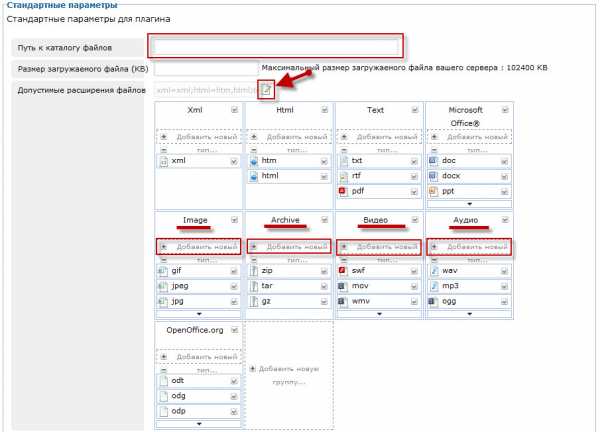The width and height of the screenshot is (600, 432).
Task: Toggle the zip extension checkbox
Action: 324,271
